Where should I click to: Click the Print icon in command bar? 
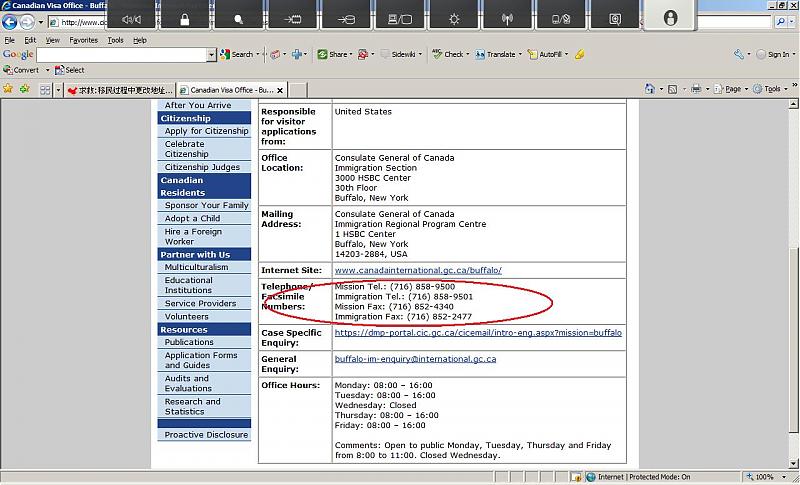tap(696, 89)
